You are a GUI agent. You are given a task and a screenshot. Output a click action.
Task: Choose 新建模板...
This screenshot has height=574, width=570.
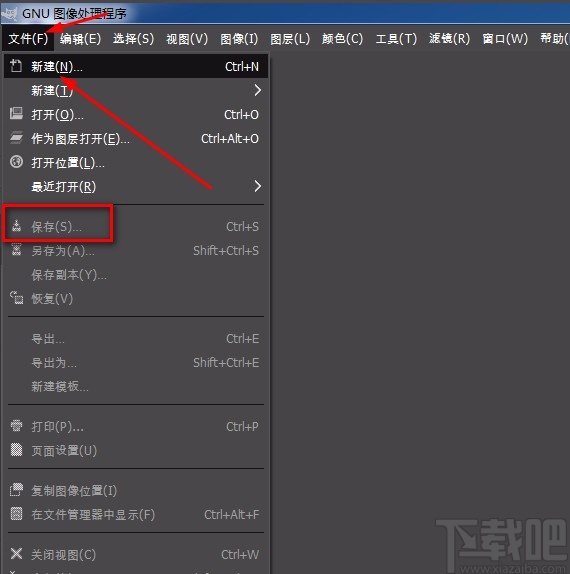[x=136, y=387]
